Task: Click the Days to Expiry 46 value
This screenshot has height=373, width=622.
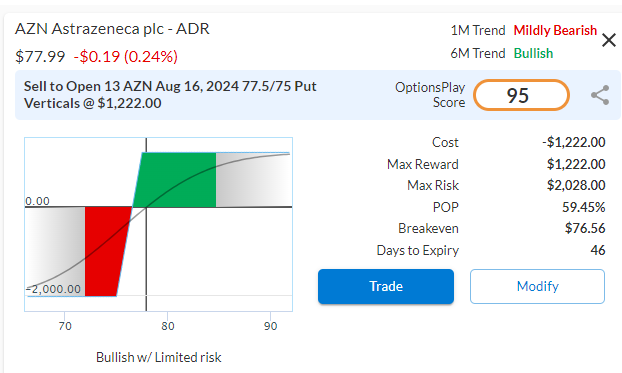Action: pos(598,250)
